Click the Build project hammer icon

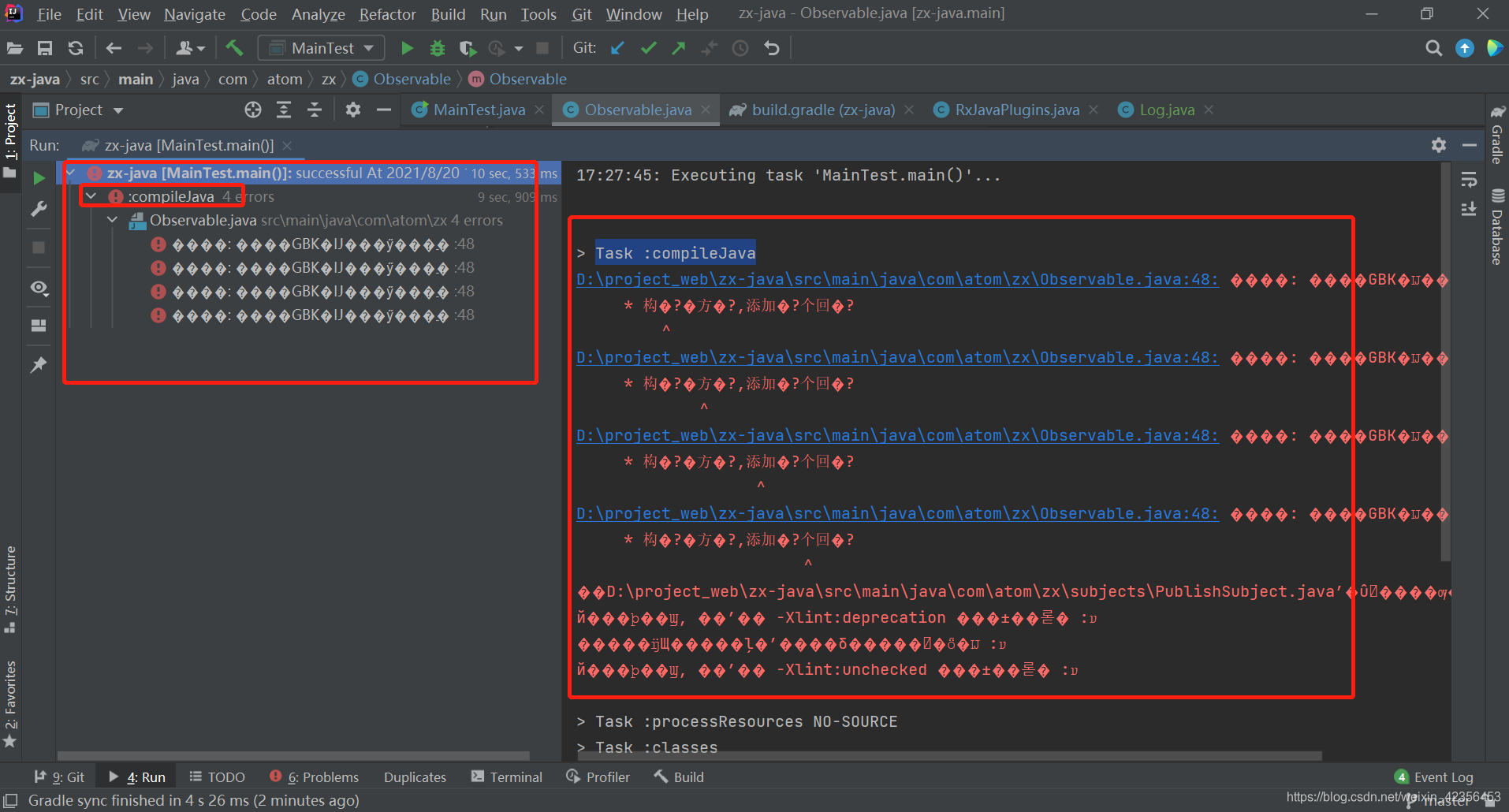(x=234, y=48)
